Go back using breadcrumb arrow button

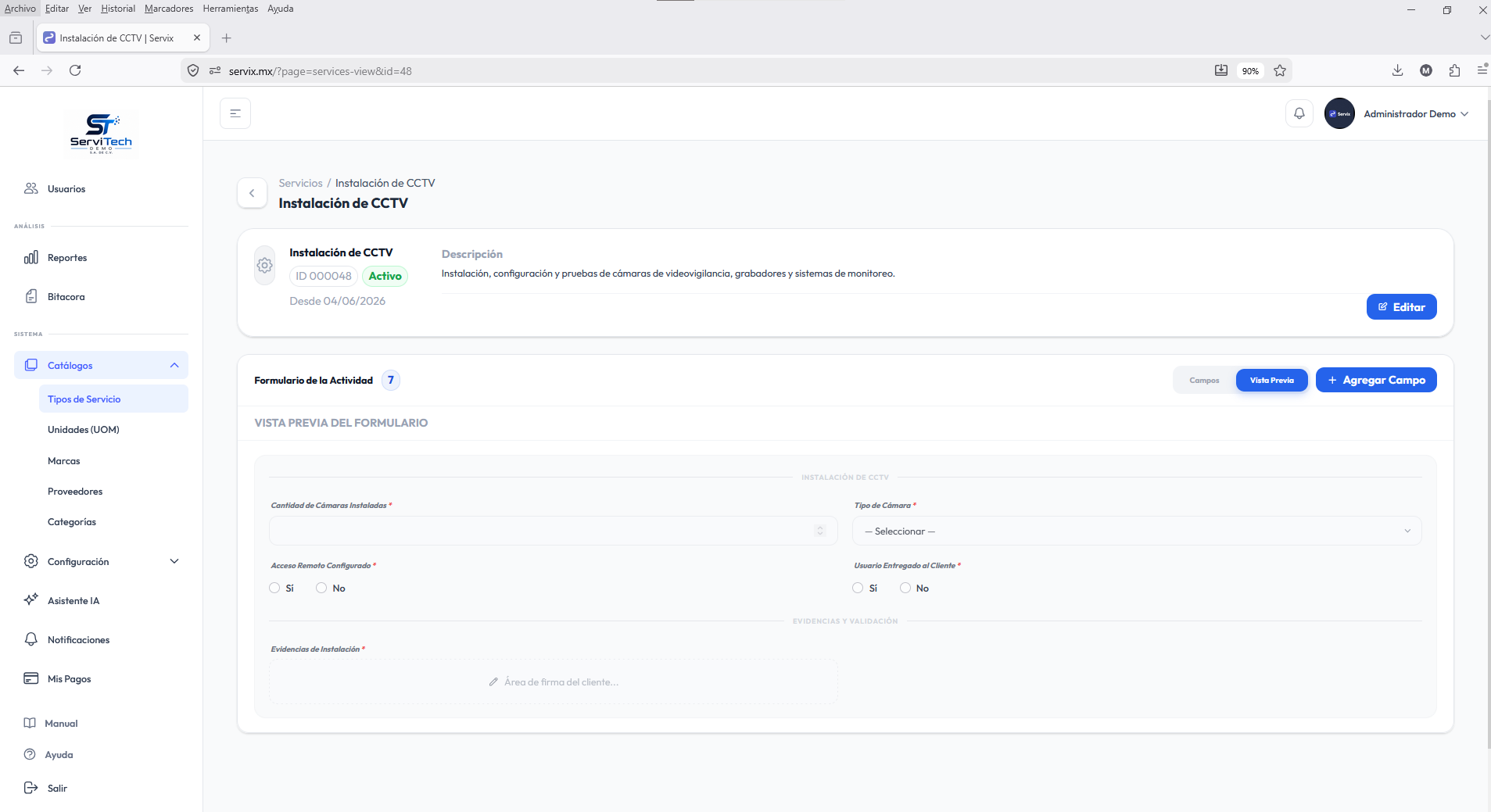(252, 193)
